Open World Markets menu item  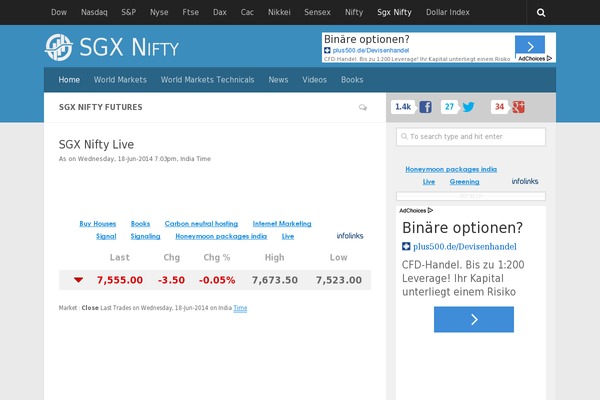click(120, 80)
